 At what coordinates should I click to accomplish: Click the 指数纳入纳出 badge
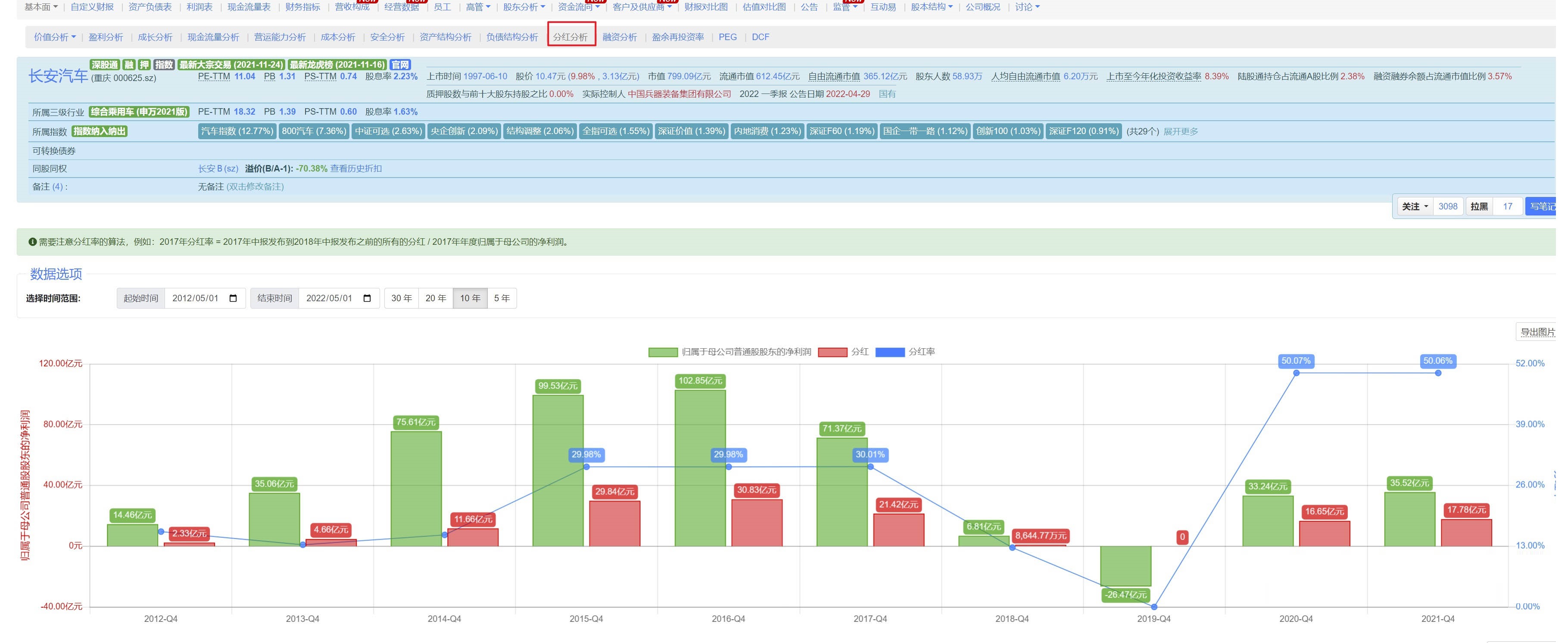point(99,131)
